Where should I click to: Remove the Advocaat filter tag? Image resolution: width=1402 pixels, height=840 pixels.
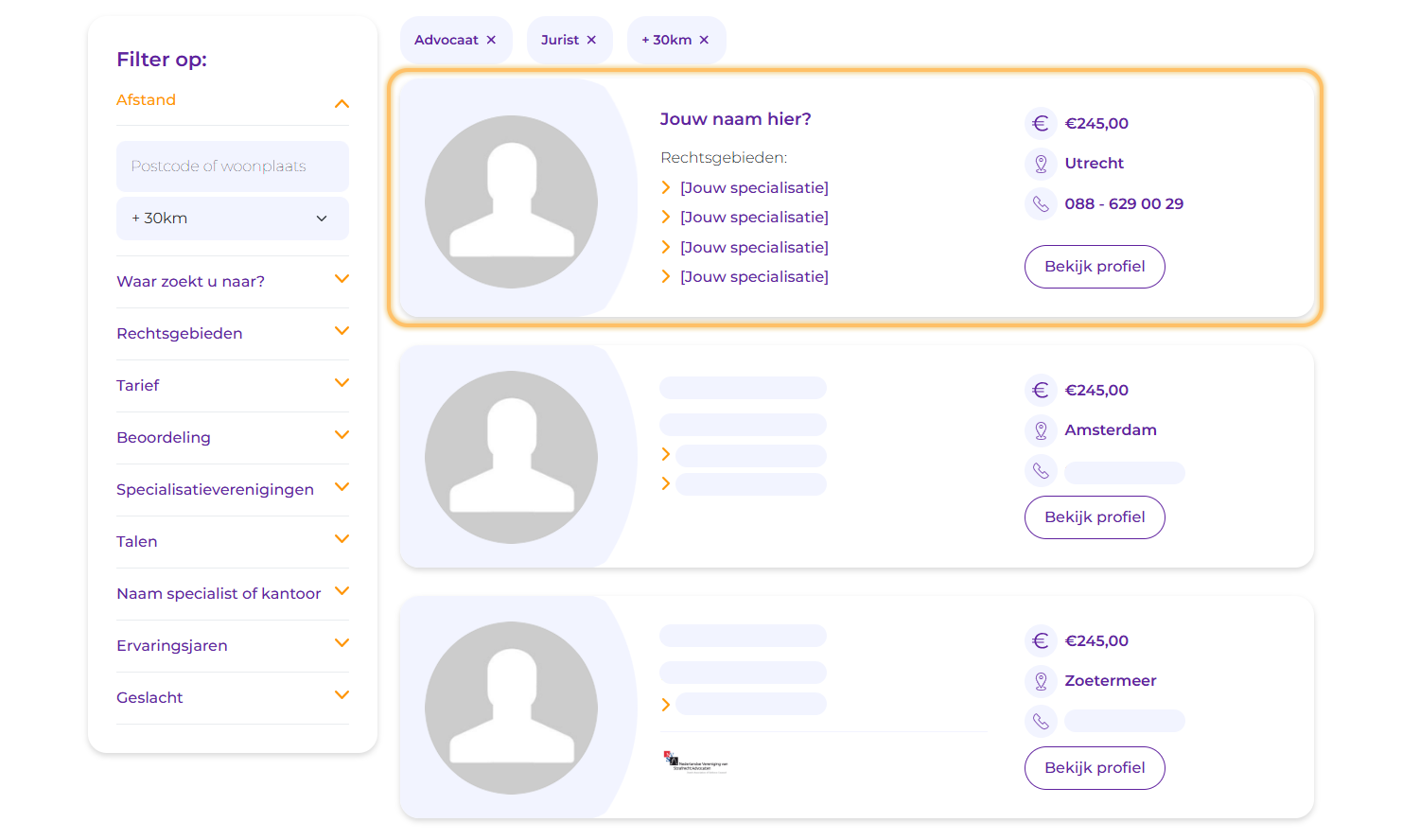click(x=491, y=40)
